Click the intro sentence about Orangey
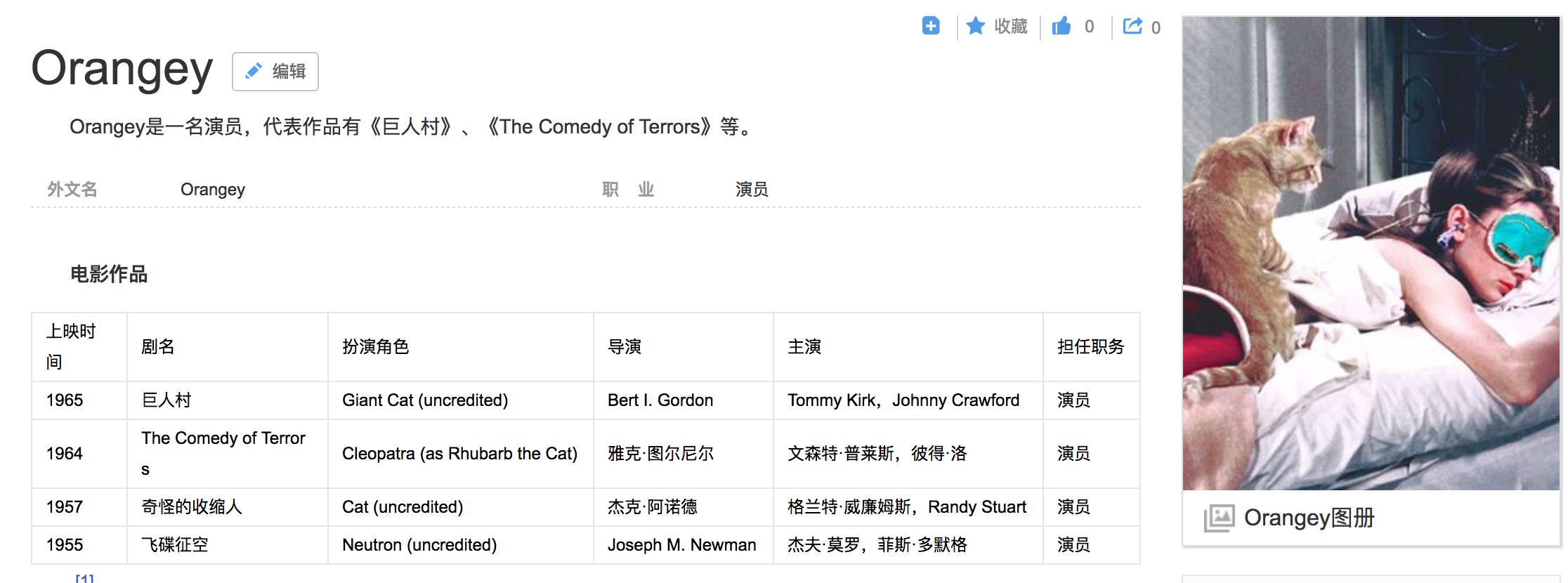 coord(412,127)
